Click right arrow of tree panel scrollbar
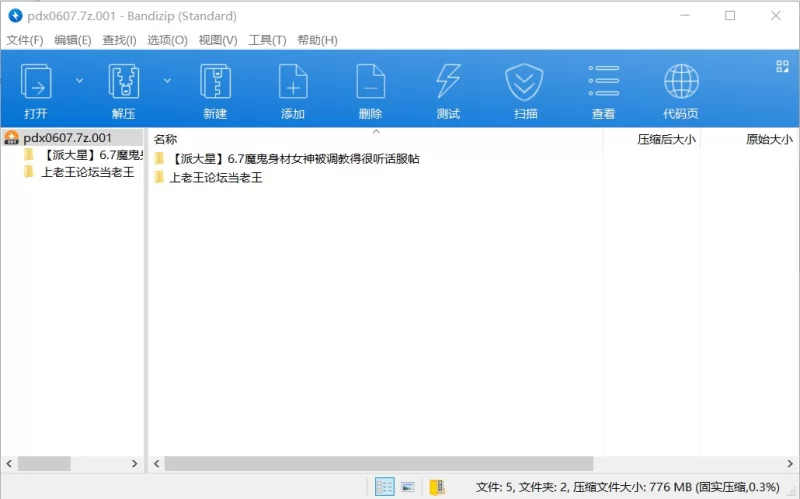Viewport: 800px width, 499px height. click(135, 464)
